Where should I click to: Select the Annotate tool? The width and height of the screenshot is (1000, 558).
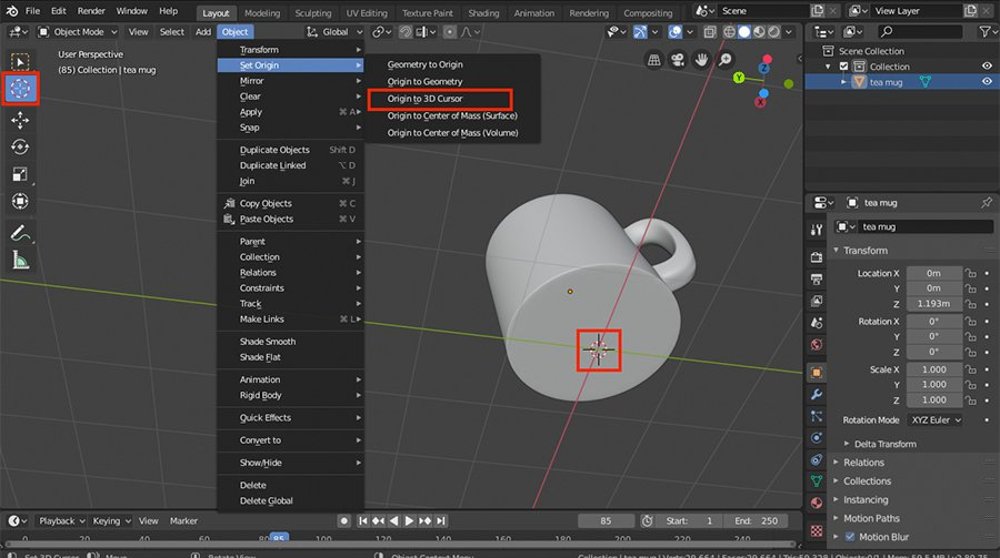20,233
